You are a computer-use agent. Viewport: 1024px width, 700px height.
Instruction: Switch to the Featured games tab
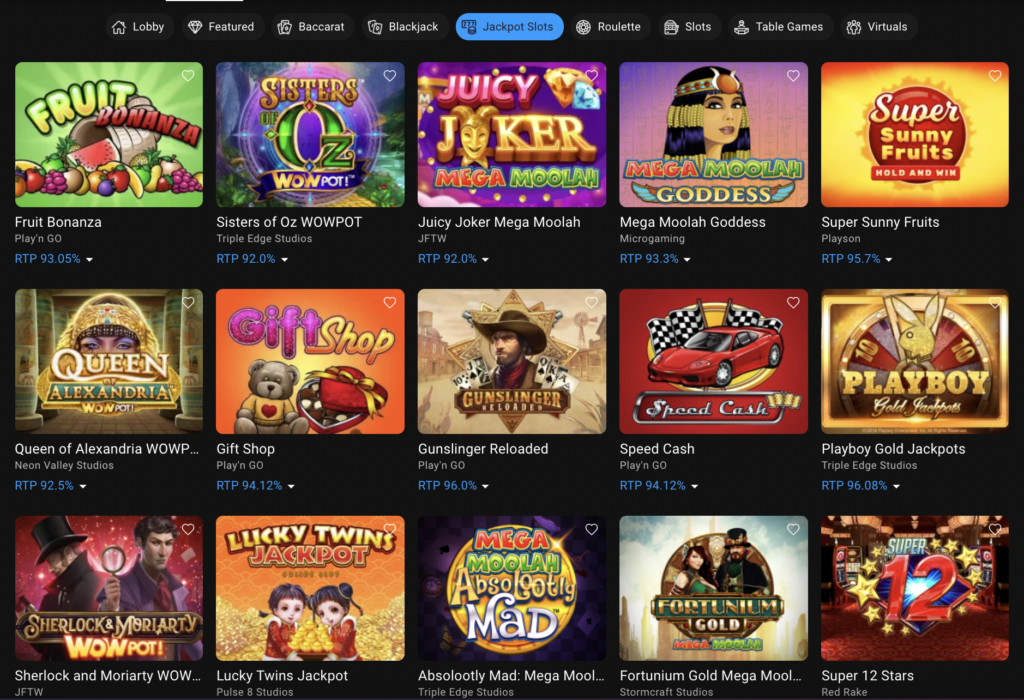(222, 27)
